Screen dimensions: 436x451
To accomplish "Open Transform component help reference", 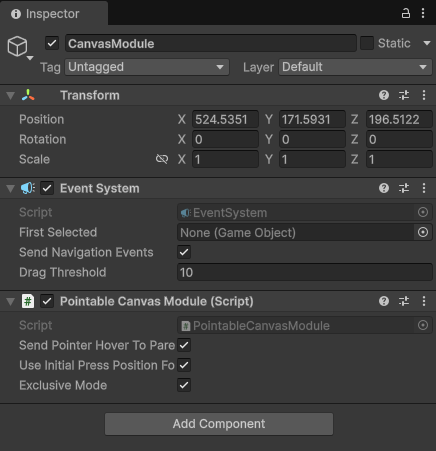I will (x=384, y=95).
